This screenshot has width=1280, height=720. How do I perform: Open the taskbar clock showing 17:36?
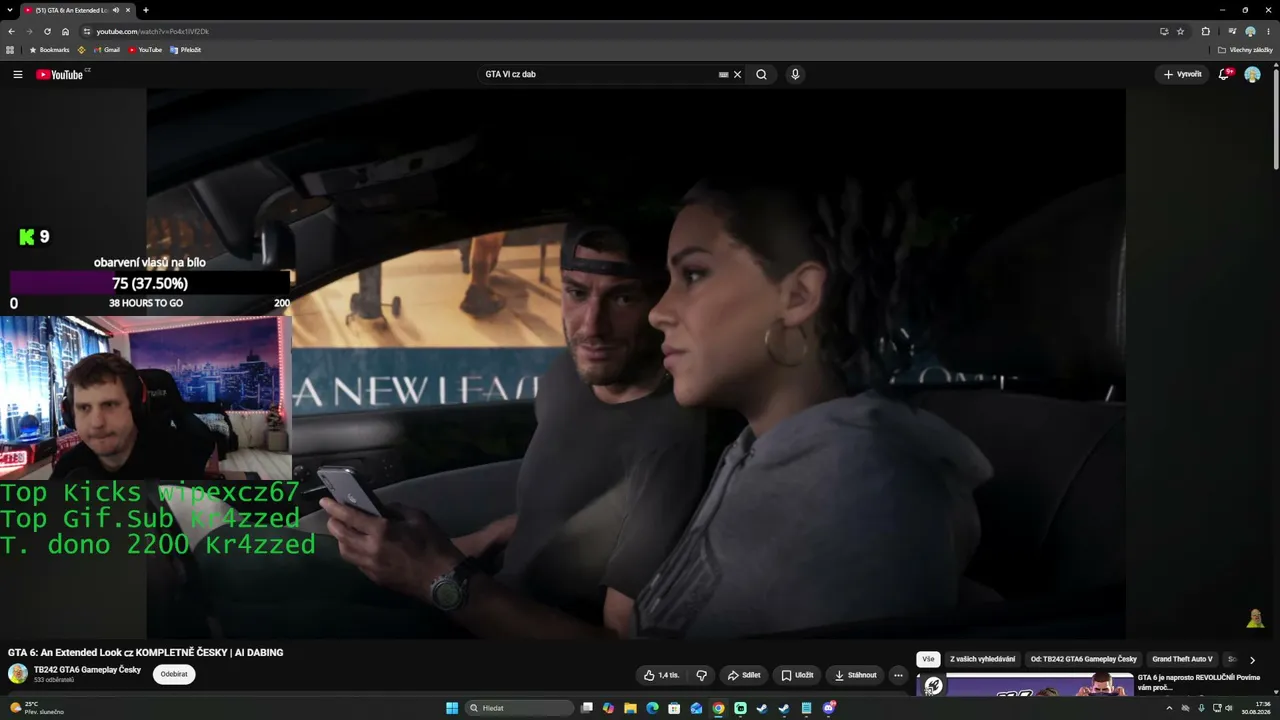click(x=1256, y=708)
